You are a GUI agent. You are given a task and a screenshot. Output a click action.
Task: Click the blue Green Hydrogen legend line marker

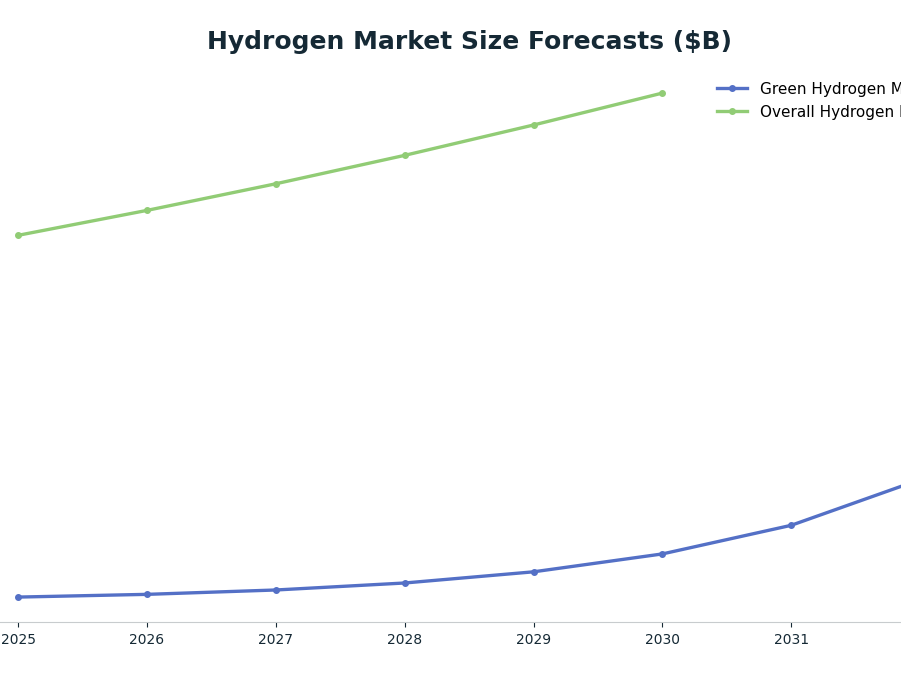point(732,89)
